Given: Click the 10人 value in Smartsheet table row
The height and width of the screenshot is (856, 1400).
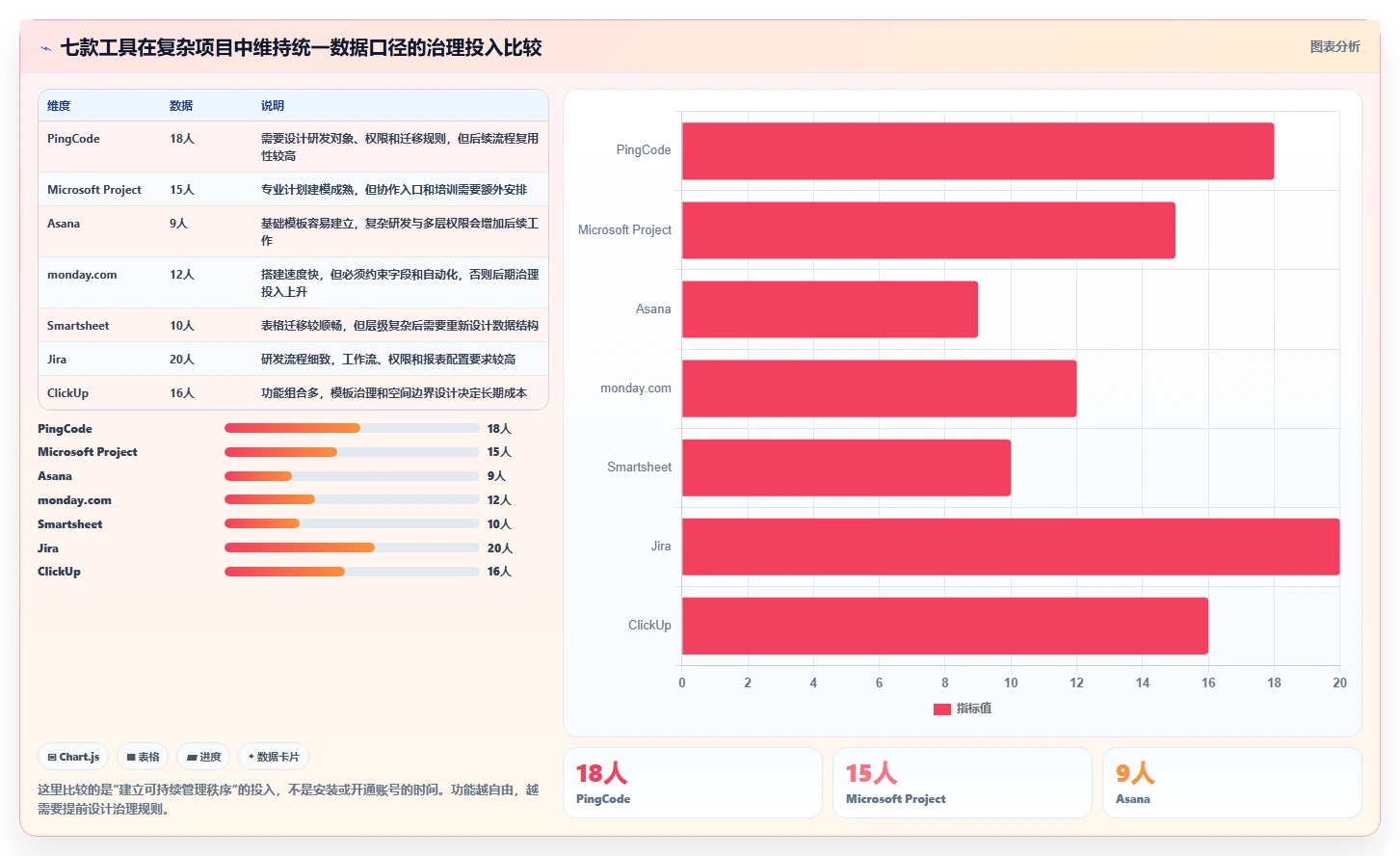Looking at the screenshot, I should pos(182,326).
